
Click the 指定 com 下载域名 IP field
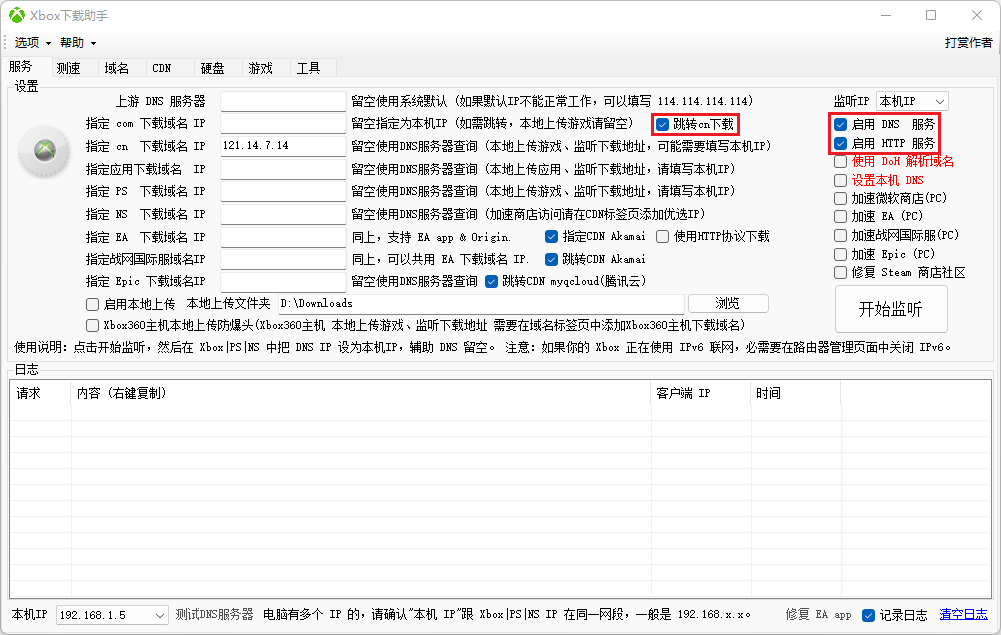click(x=283, y=123)
